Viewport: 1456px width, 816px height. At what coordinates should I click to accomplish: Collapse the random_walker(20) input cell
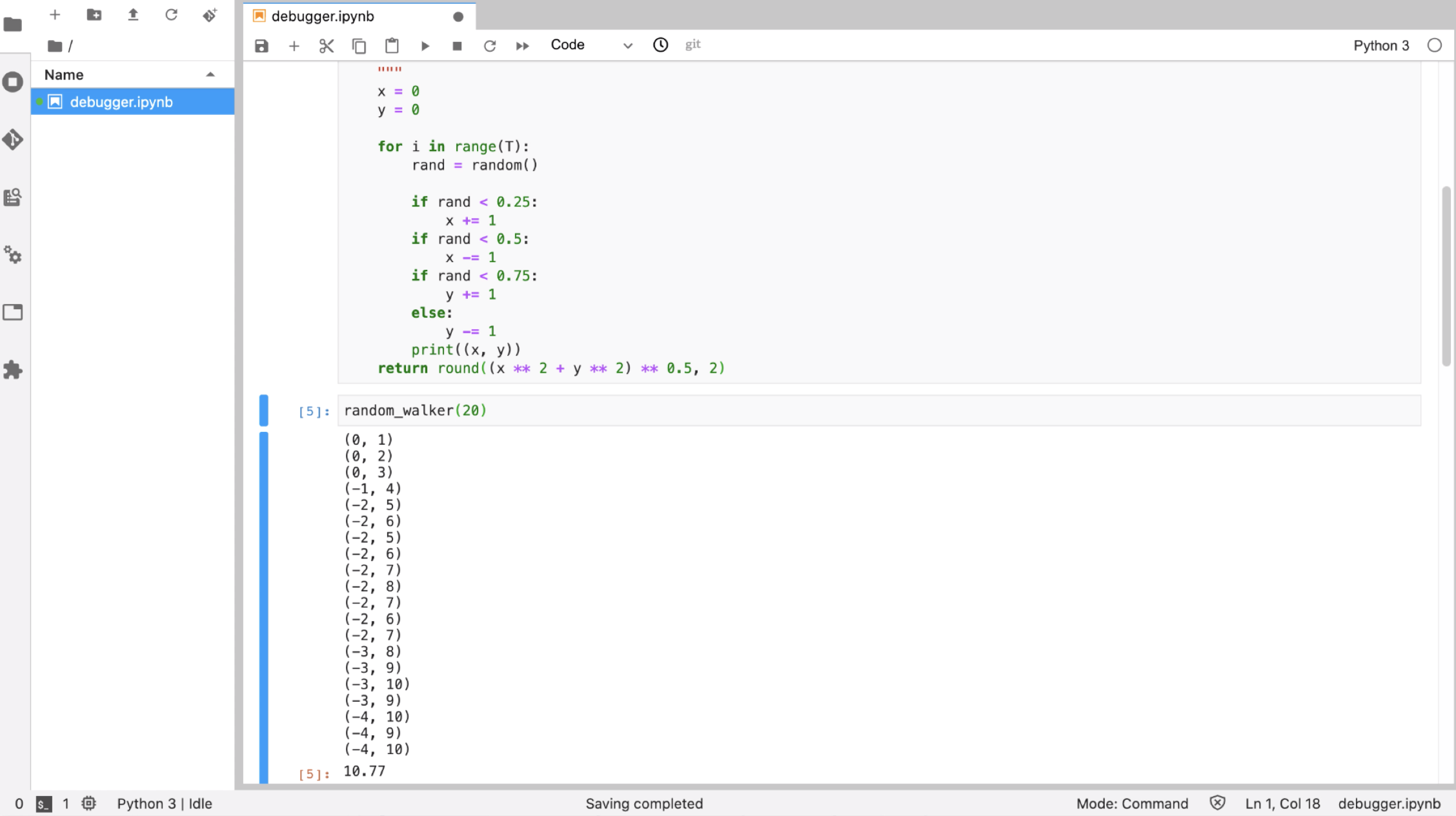click(263, 411)
